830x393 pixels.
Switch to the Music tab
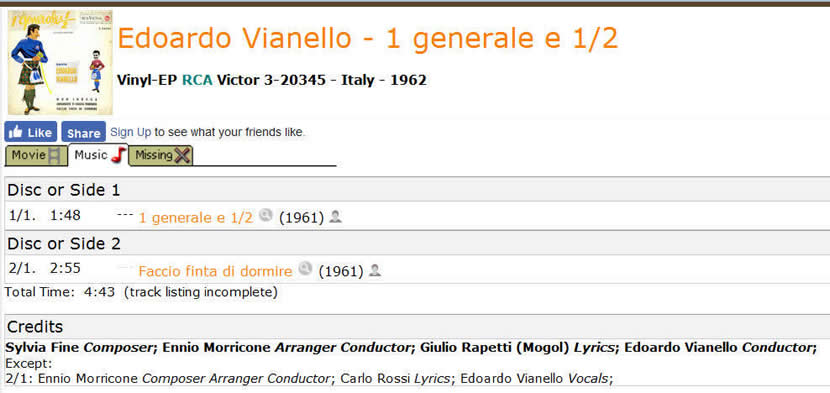coord(99,155)
